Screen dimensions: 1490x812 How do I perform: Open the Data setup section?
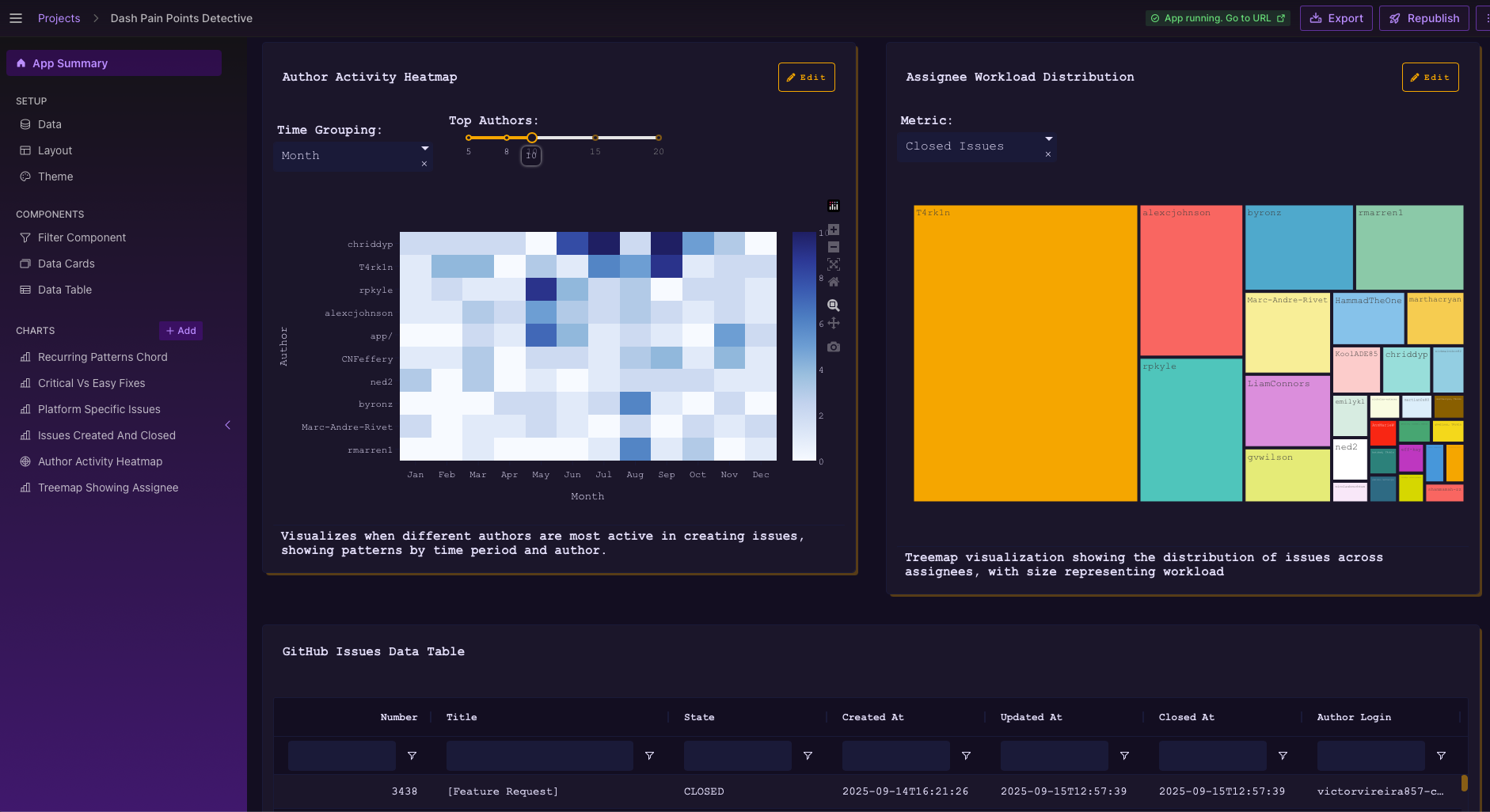pos(49,124)
